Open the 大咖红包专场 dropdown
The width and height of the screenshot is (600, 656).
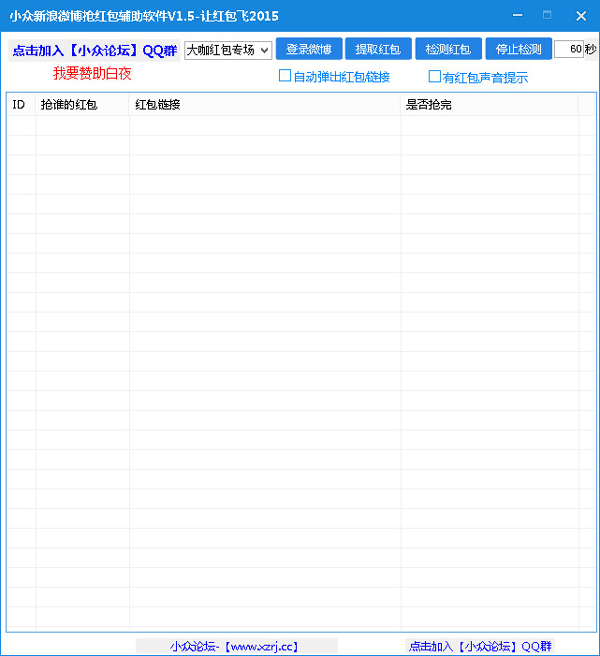pos(228,50)
